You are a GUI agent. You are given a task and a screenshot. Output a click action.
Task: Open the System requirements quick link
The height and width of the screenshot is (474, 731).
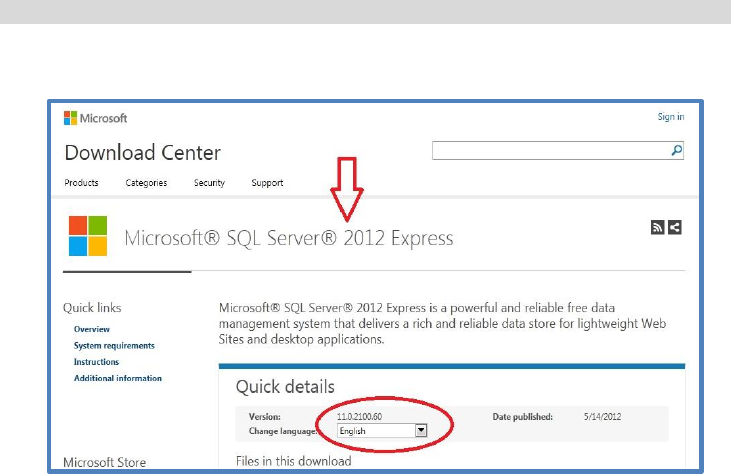coord(114,345)
